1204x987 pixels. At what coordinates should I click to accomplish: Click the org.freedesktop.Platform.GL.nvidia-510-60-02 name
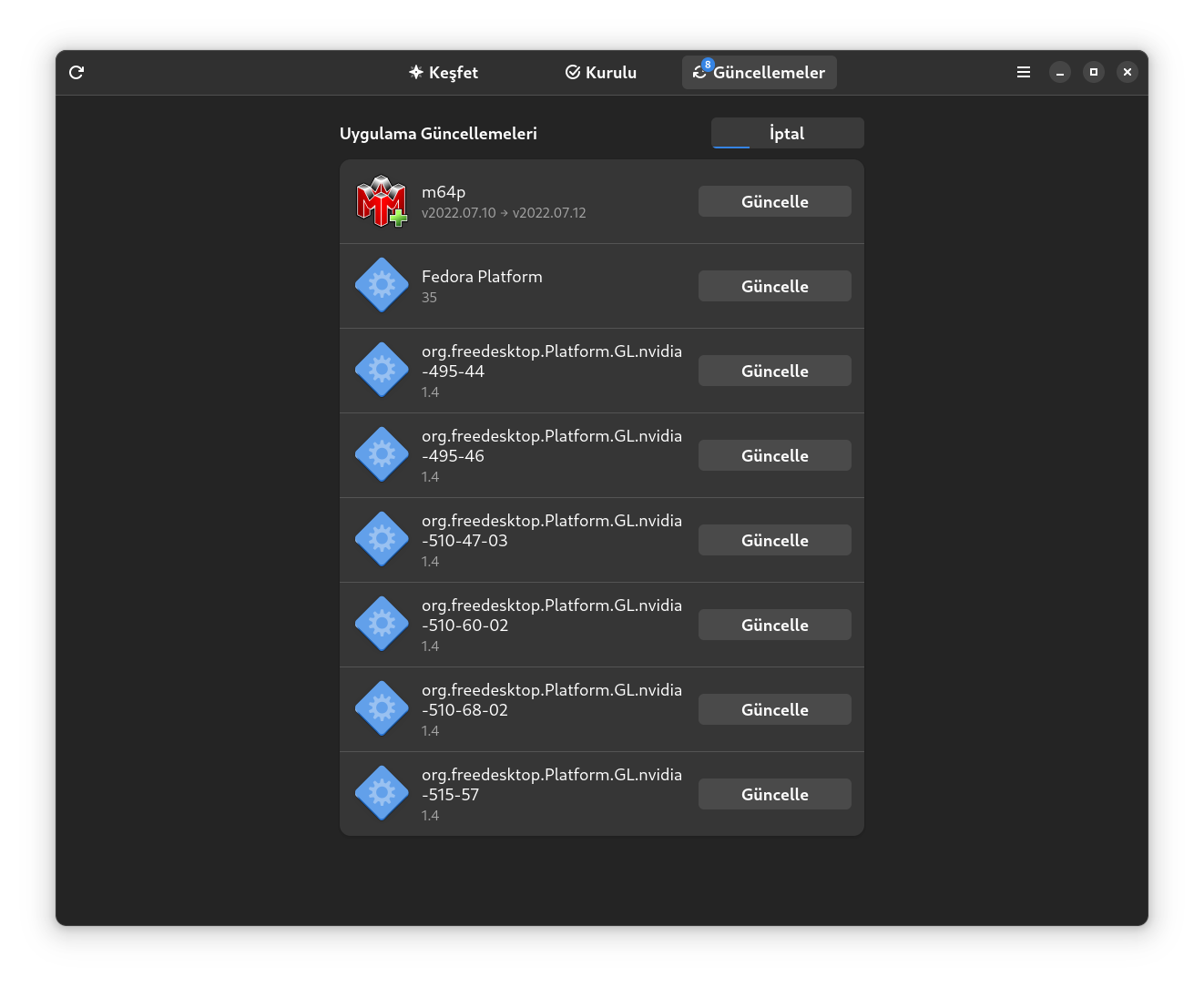pos(552,616)
